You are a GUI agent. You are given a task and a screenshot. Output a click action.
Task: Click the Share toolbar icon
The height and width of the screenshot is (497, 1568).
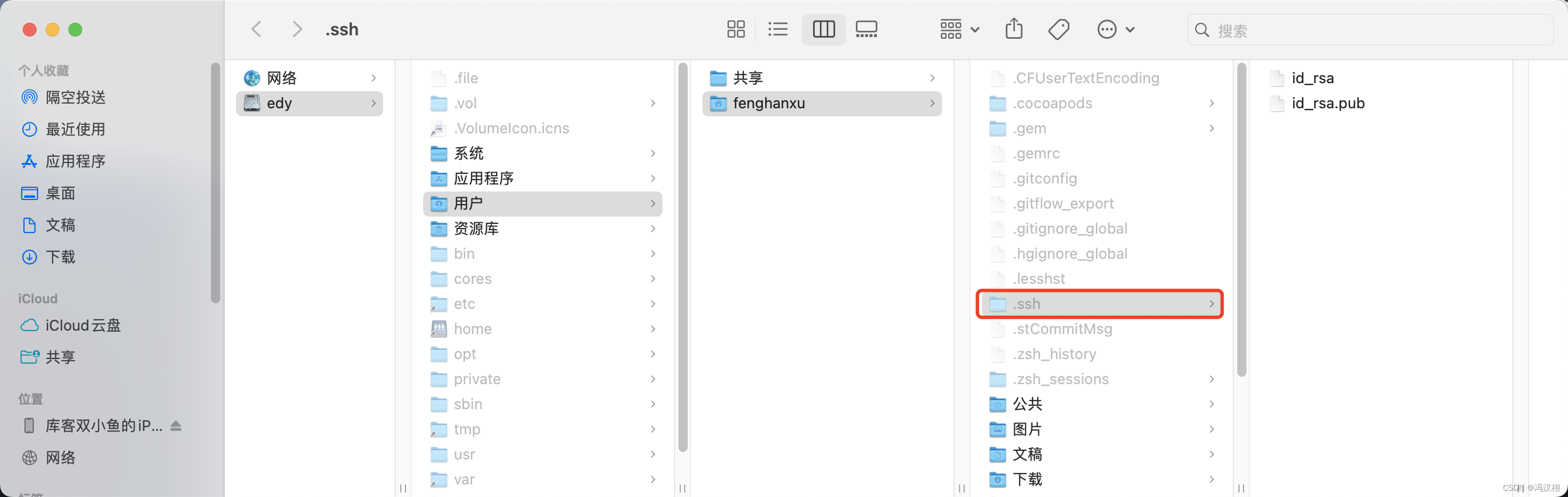pos(1013,29)
